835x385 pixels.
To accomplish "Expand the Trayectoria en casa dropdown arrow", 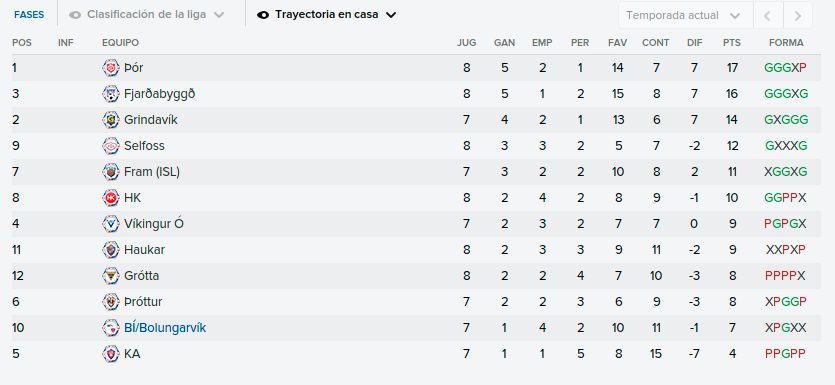I will [391, 15].
